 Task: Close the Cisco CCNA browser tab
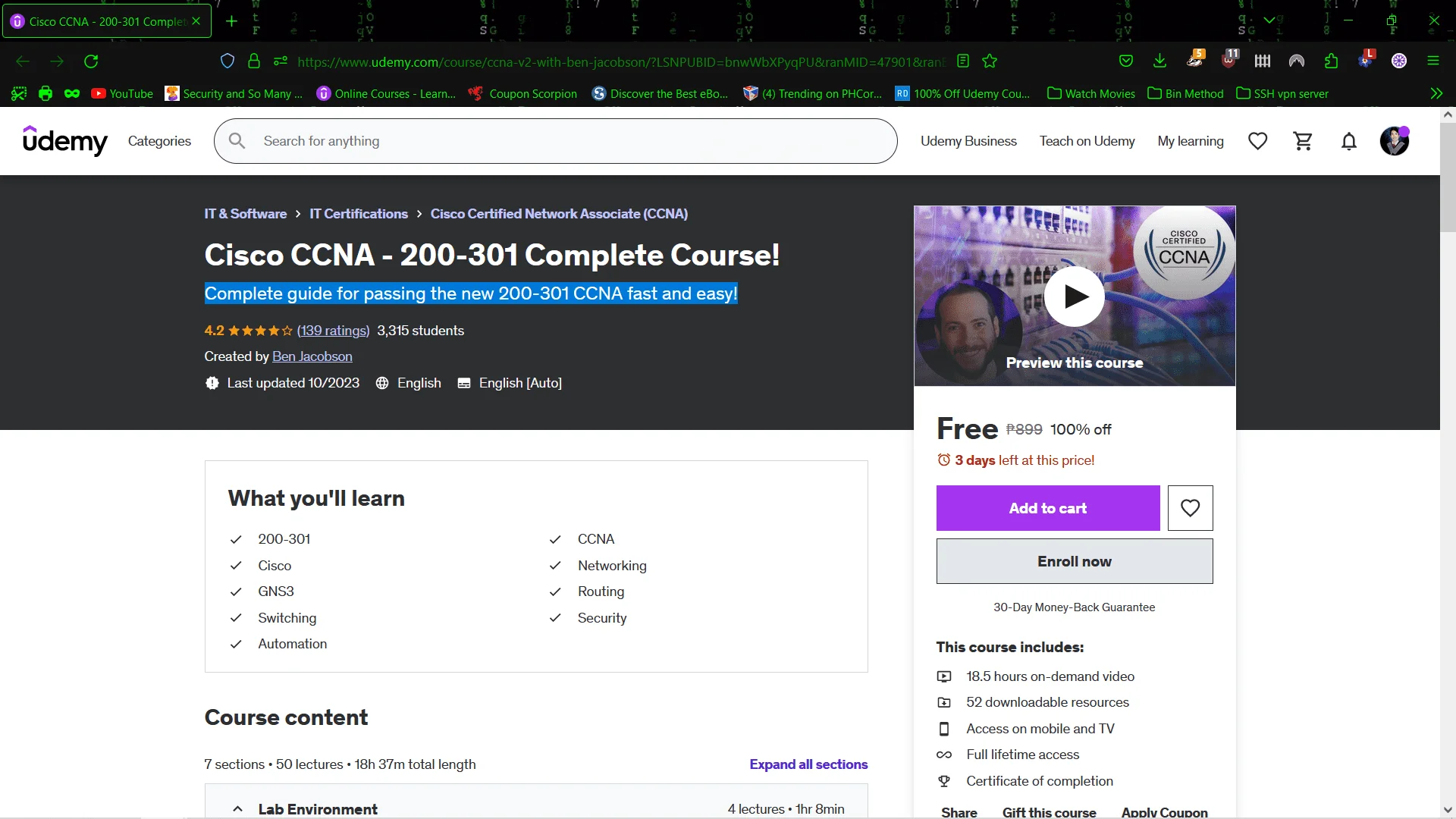(196, 21)
